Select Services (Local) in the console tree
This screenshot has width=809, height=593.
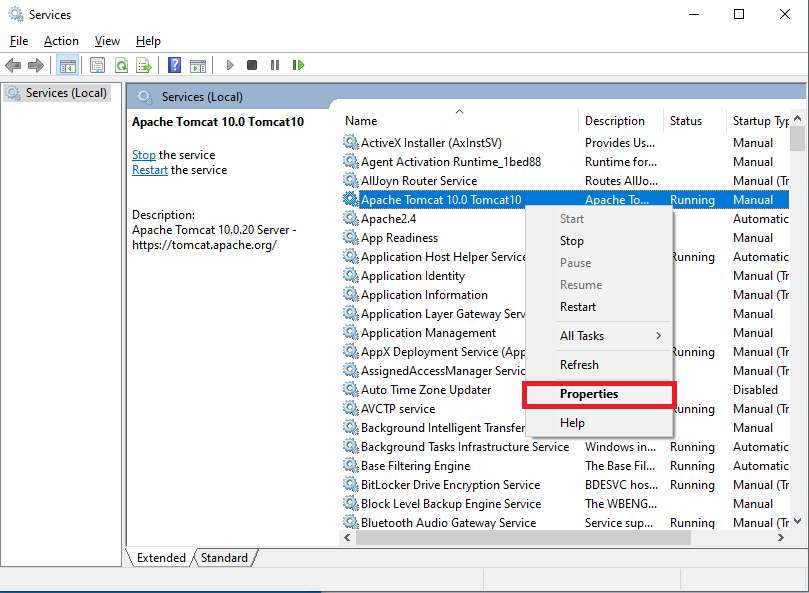click(x=57, y=93)
